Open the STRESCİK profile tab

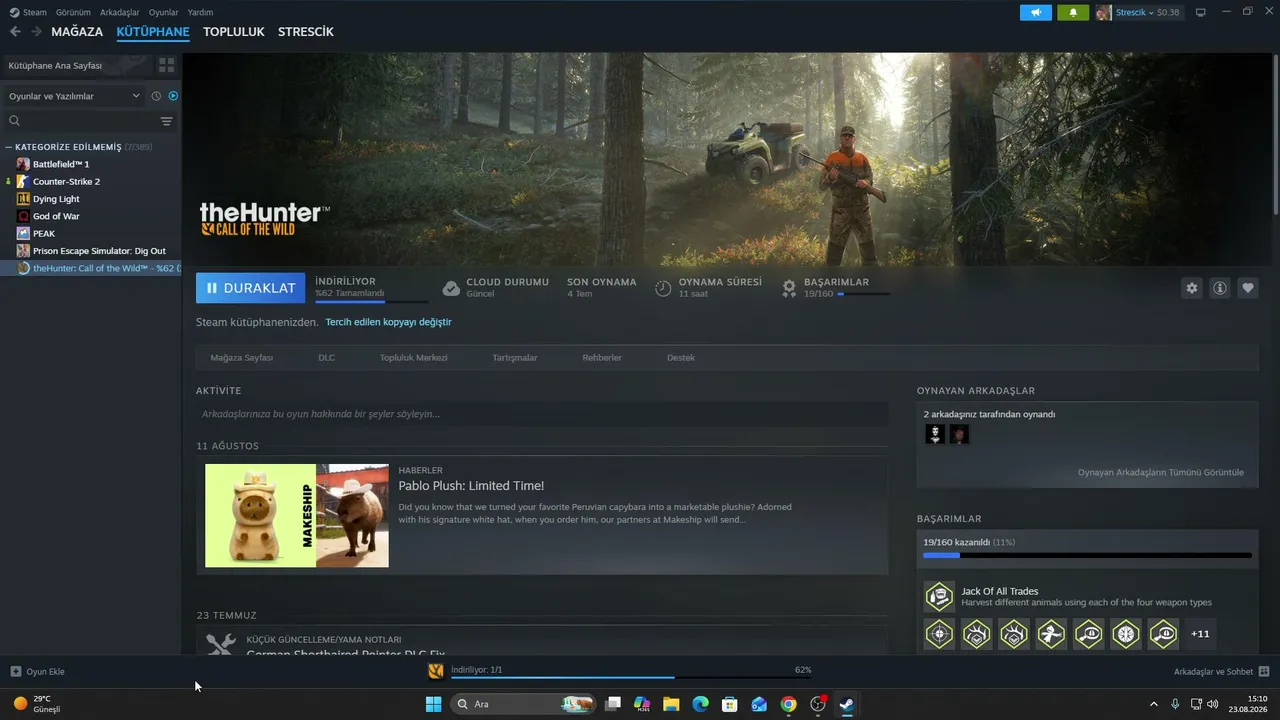tap(306, 32)
